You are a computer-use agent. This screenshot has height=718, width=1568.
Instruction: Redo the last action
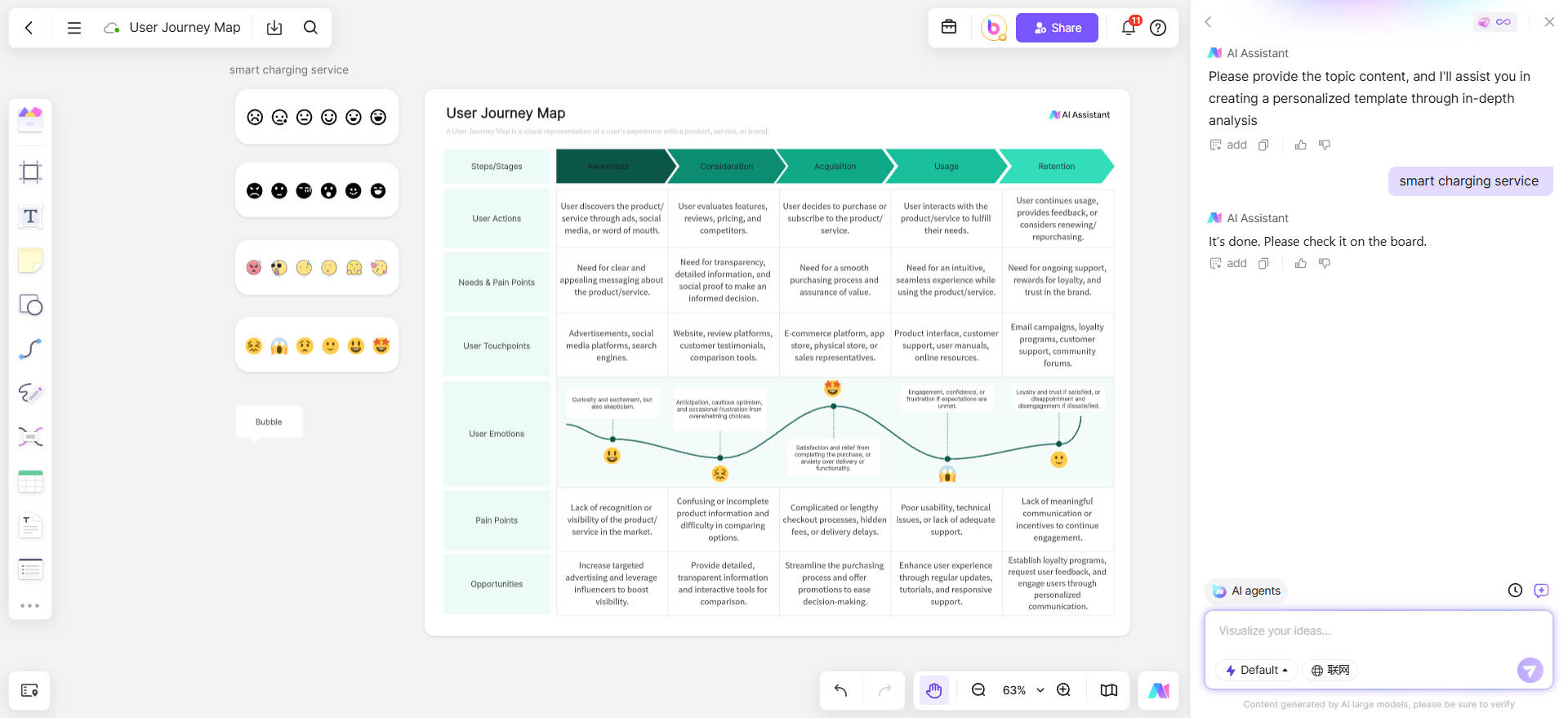point(884,690)
